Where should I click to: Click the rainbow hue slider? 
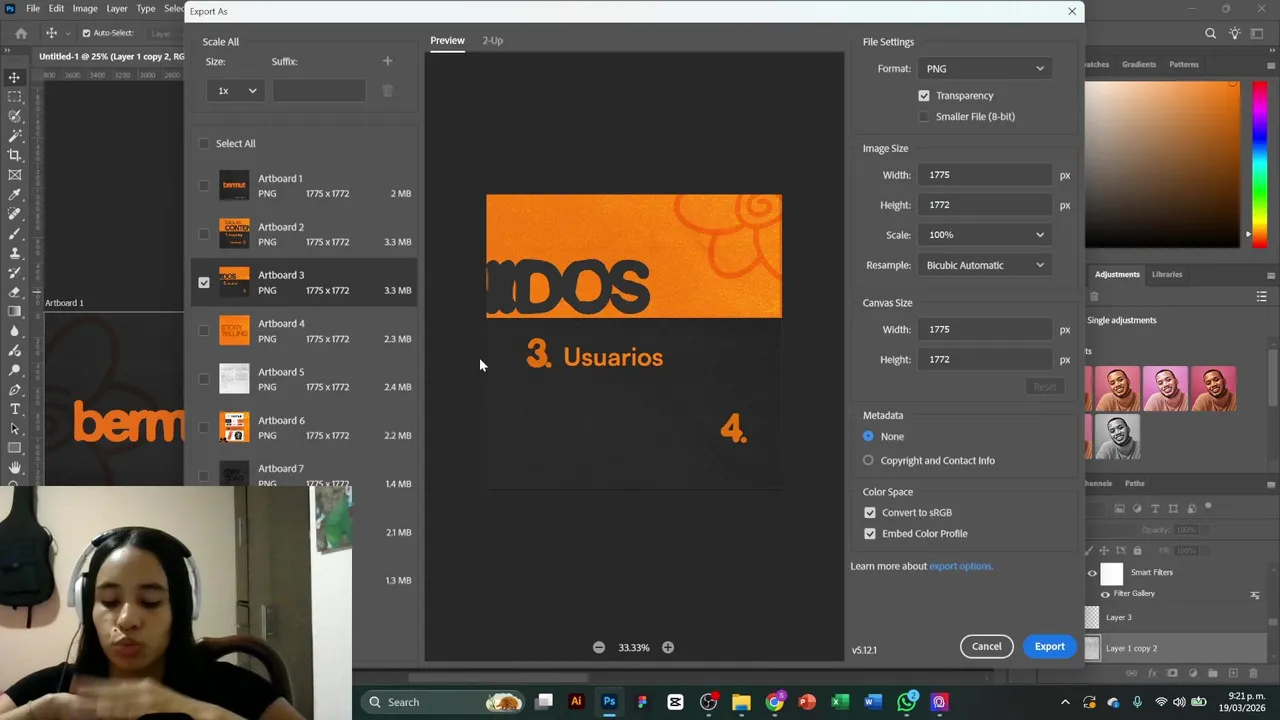1260,164
